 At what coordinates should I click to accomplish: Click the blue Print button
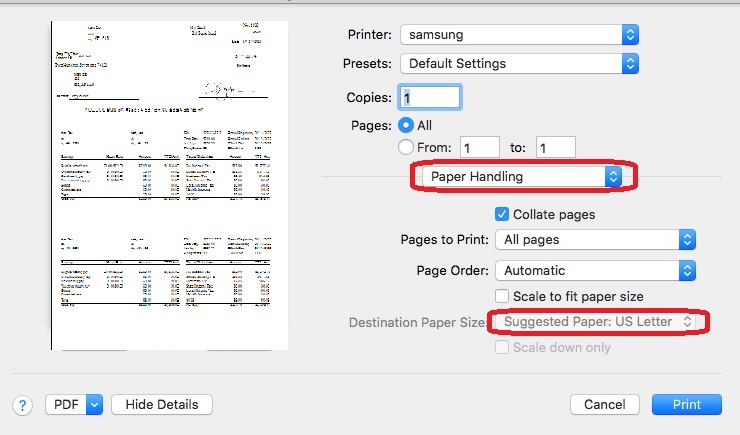tap(686, 405)
